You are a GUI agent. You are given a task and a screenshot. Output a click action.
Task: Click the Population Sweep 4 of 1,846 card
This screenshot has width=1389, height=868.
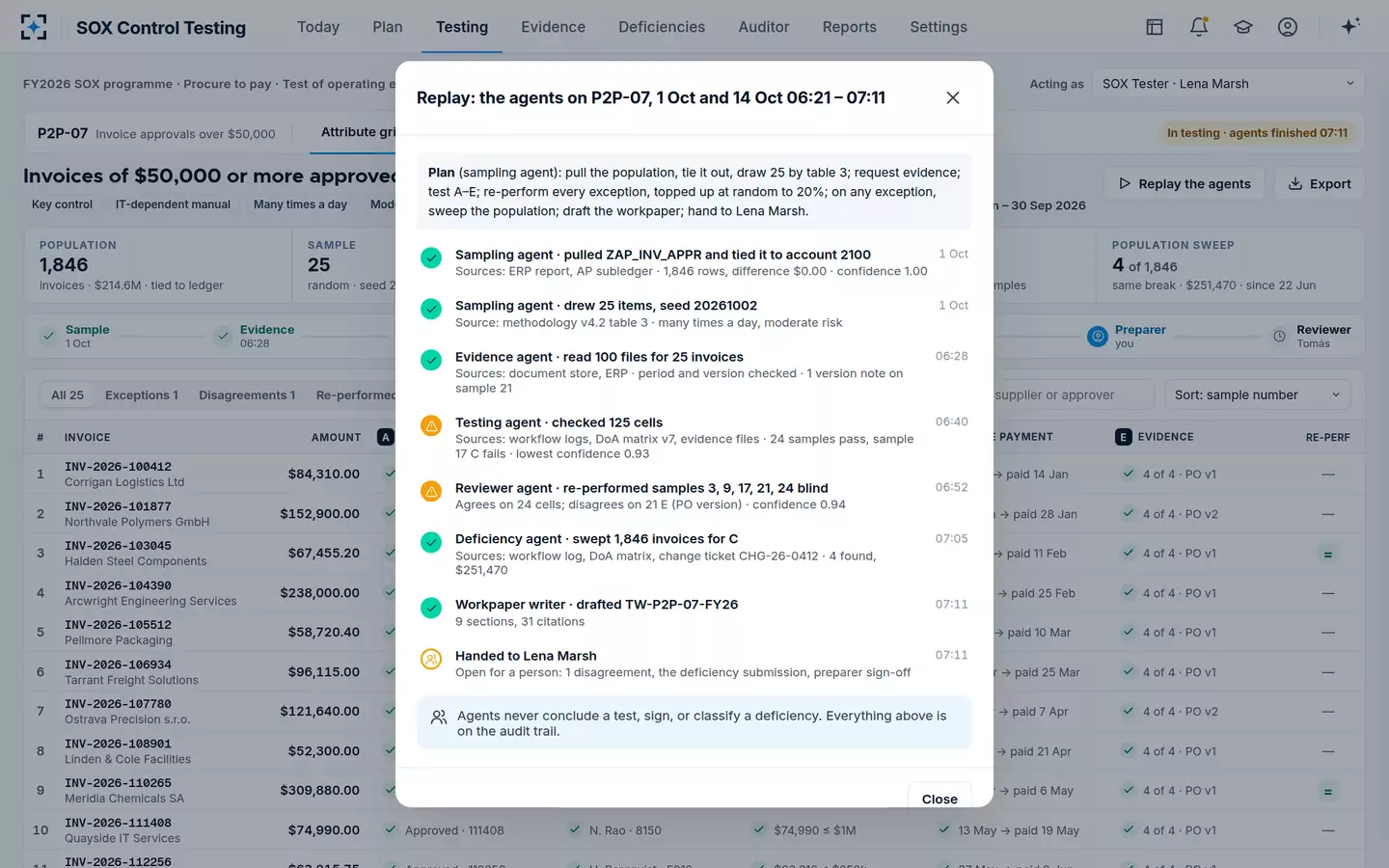1230,265
